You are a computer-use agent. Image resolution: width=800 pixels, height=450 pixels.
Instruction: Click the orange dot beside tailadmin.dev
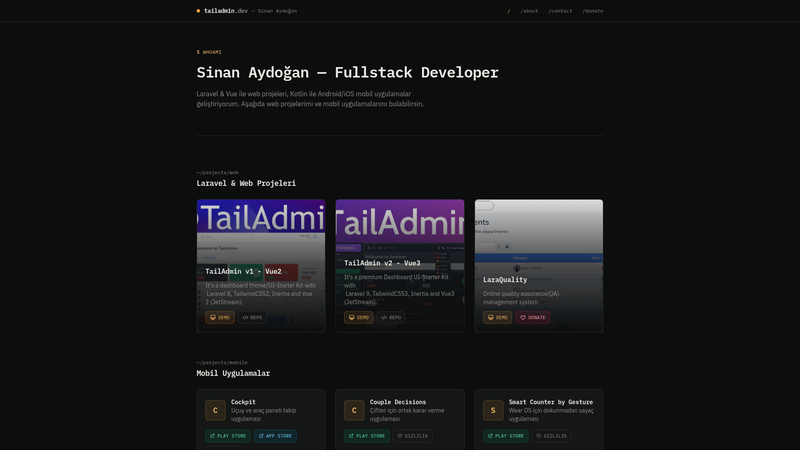(x=198, y=11)
